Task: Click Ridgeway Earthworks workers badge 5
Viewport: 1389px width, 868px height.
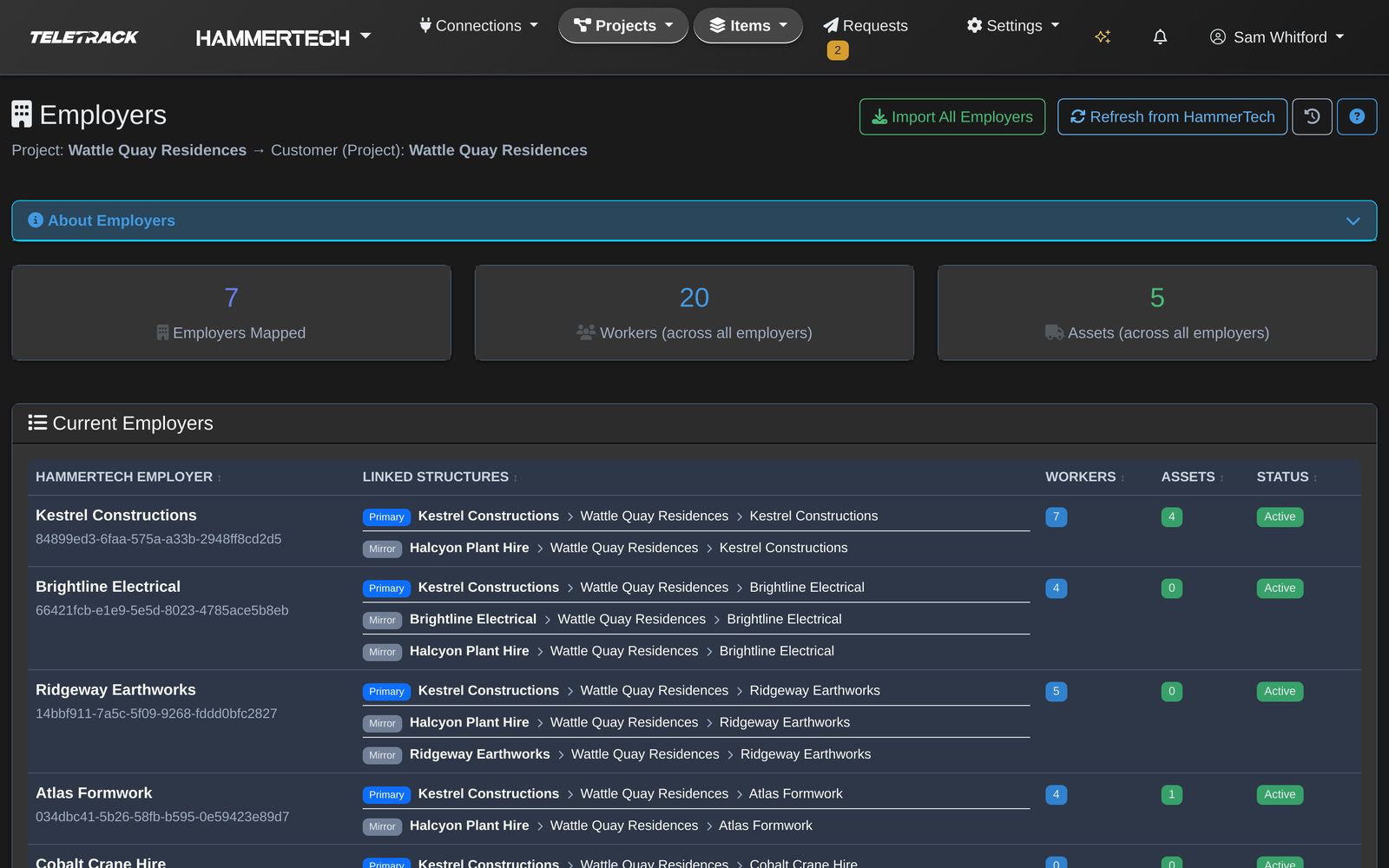Action: point(1056,692)
